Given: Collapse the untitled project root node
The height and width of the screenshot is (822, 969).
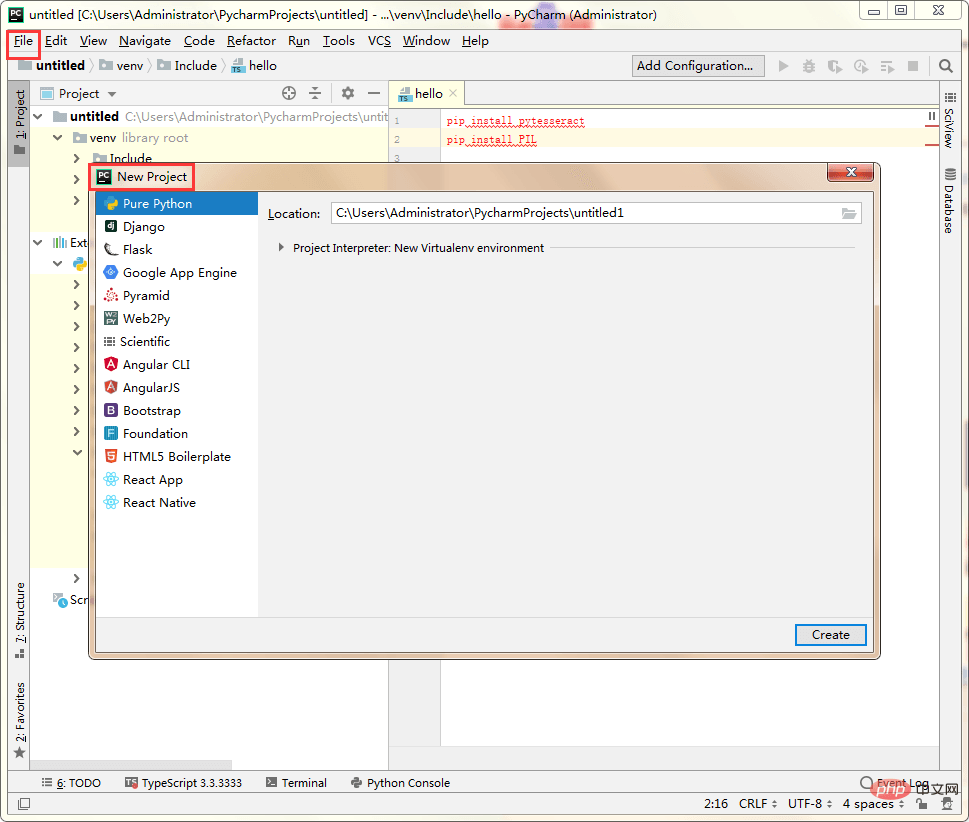Looking at the screenshot, I should [x=38, y=116].
